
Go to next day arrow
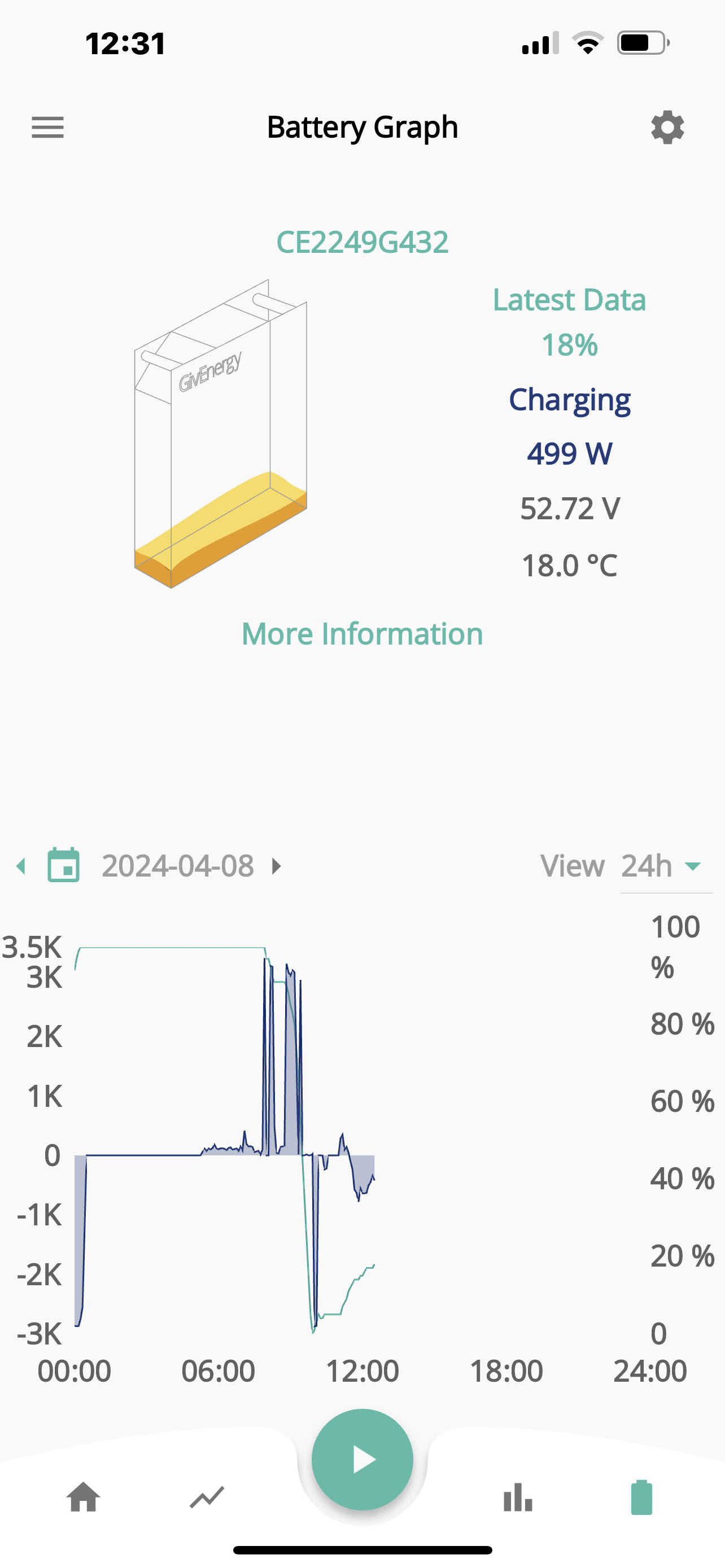tap(276, 866)
